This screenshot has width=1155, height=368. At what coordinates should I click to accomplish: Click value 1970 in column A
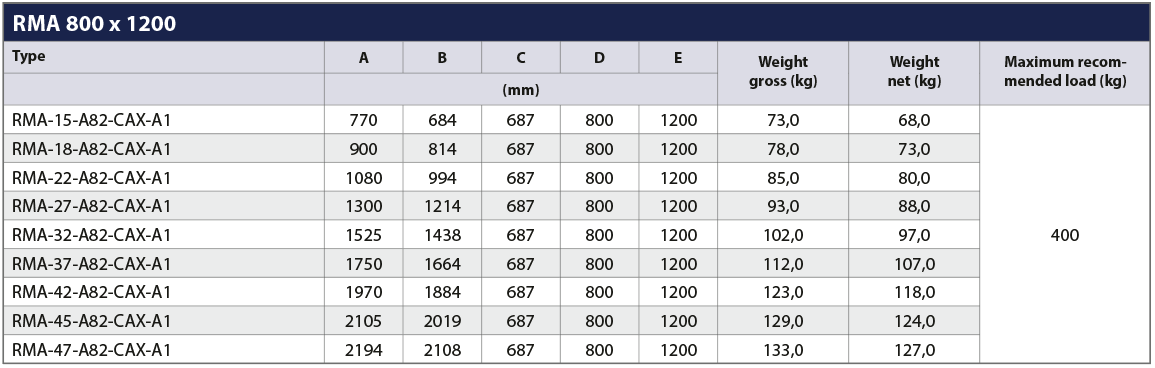click(364, 293)
